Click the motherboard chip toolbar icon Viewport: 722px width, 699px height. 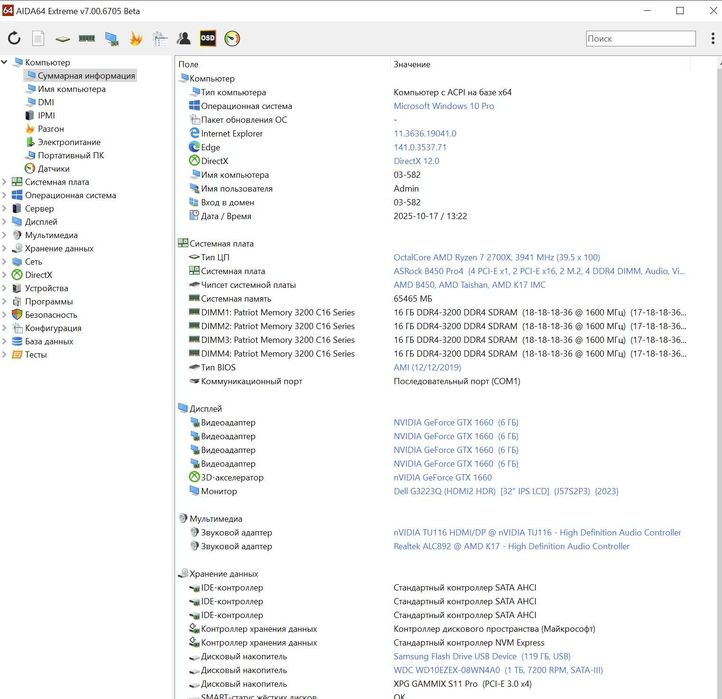coord(63,39)
